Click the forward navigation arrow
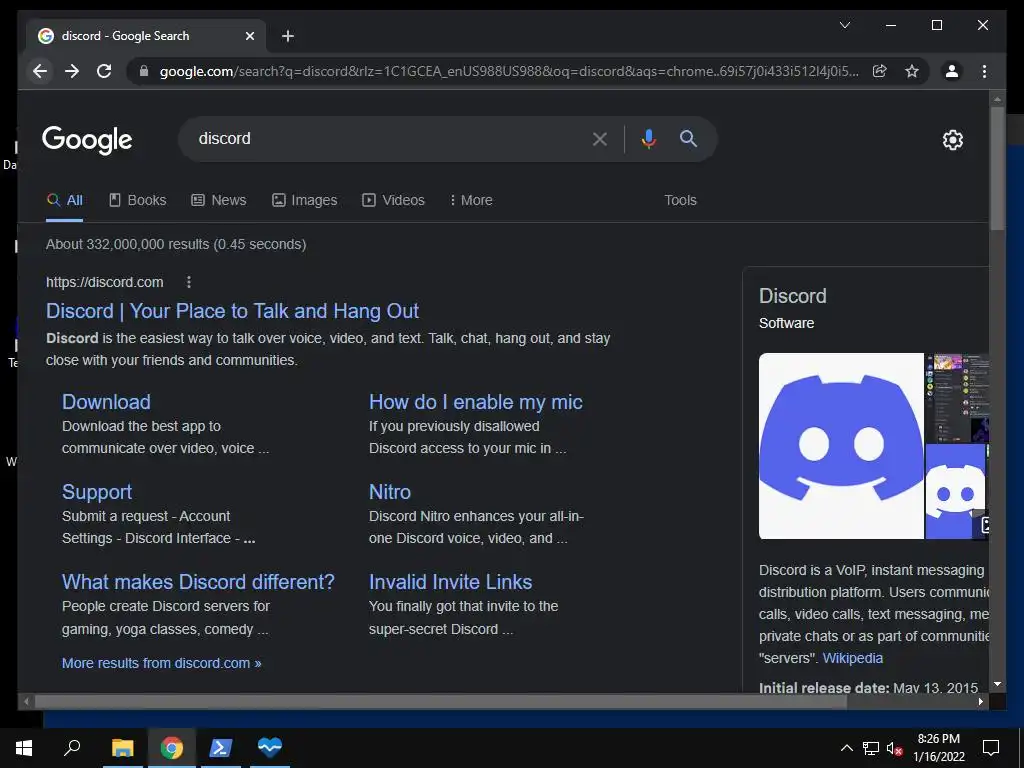Screen dimensions: 1024x768 tap(72, 71)
